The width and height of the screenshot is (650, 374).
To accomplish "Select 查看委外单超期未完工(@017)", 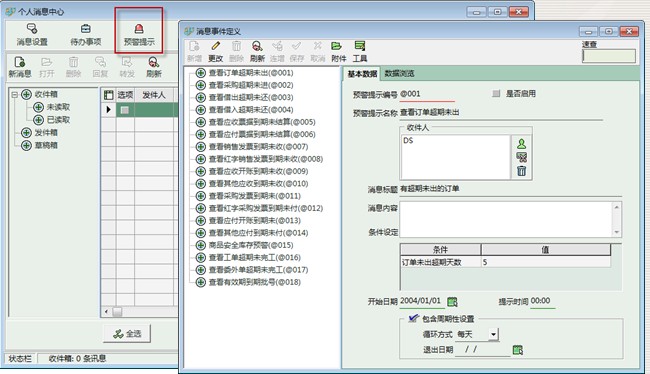I will click(258, 270).
